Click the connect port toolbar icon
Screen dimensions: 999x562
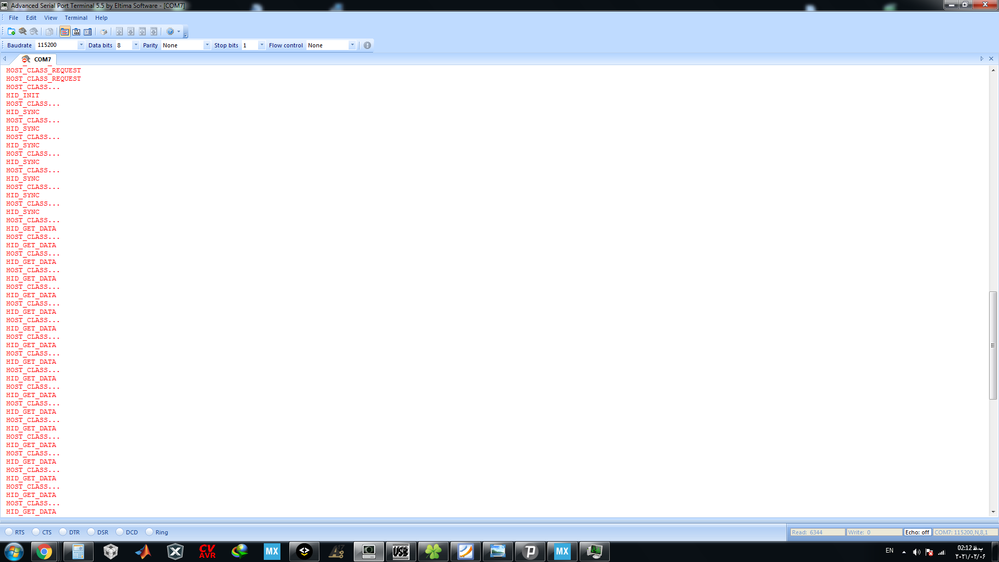(x=23, y=31)
